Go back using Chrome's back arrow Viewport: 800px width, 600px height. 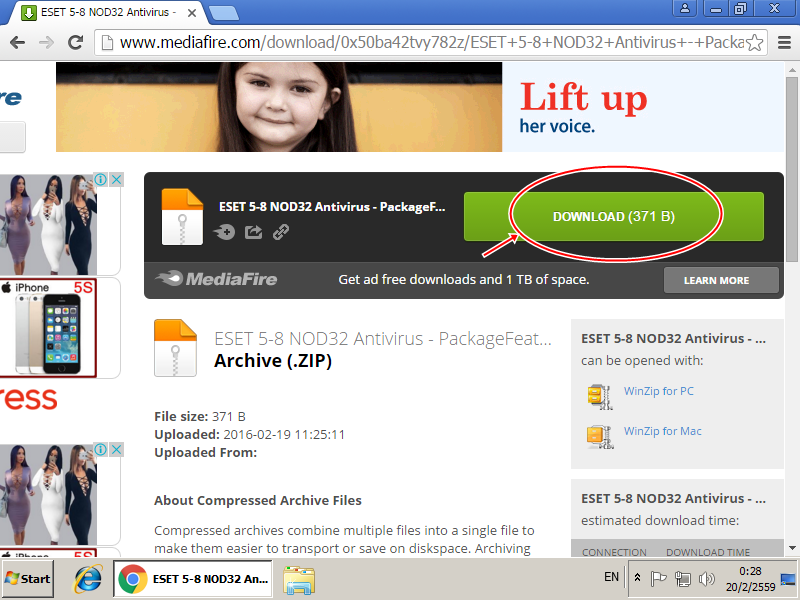pyautogui.click(x=17, y=42)
